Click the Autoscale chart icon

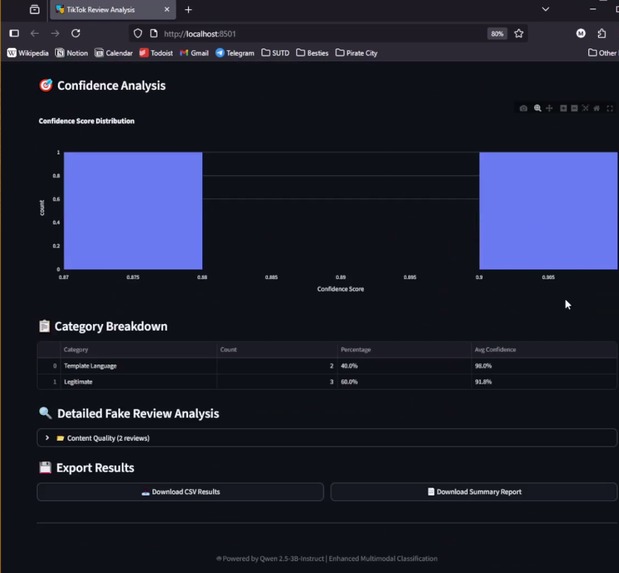(x=585, y=108)
